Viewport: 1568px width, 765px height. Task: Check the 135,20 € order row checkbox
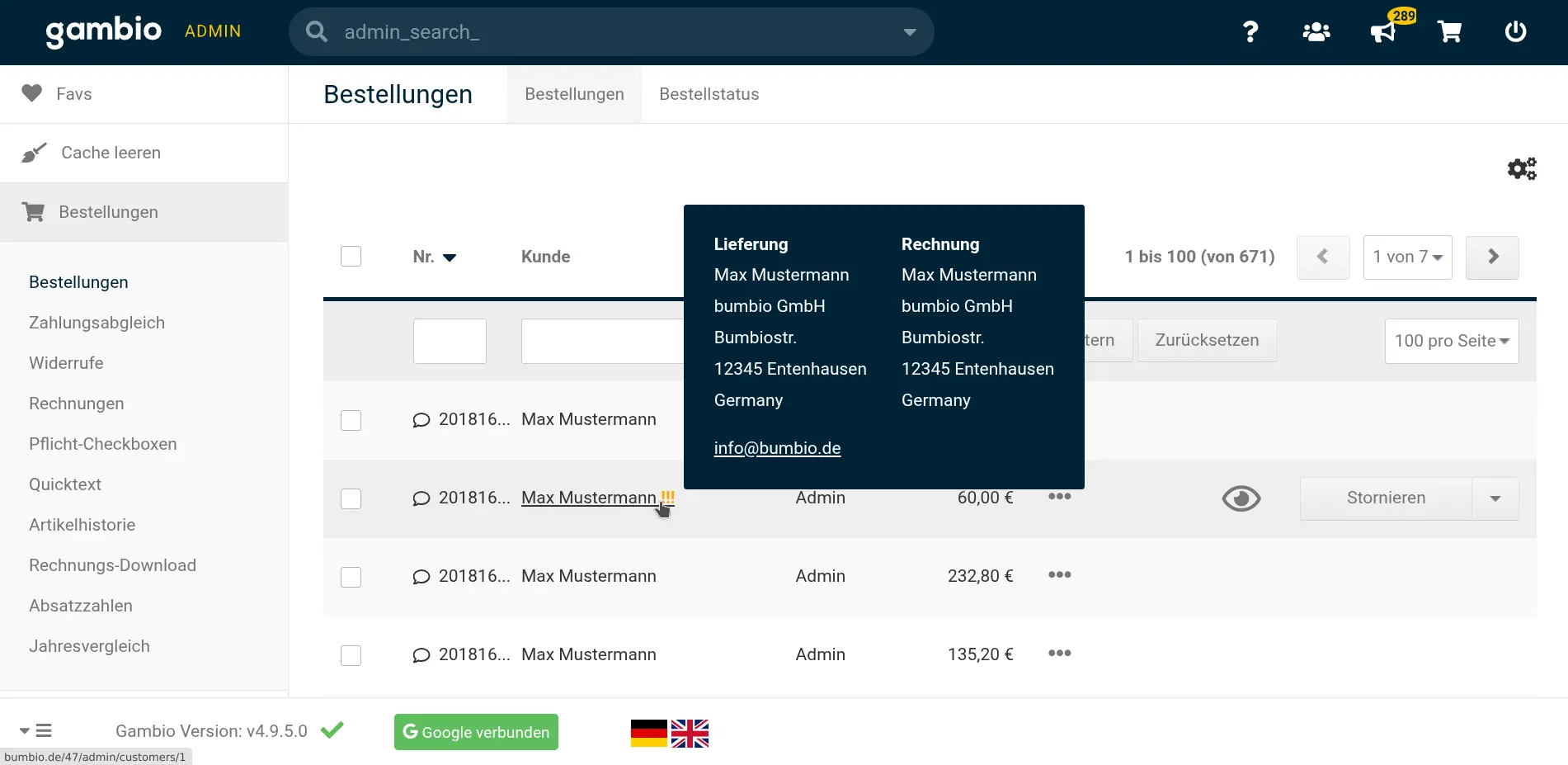pos(351,655)
